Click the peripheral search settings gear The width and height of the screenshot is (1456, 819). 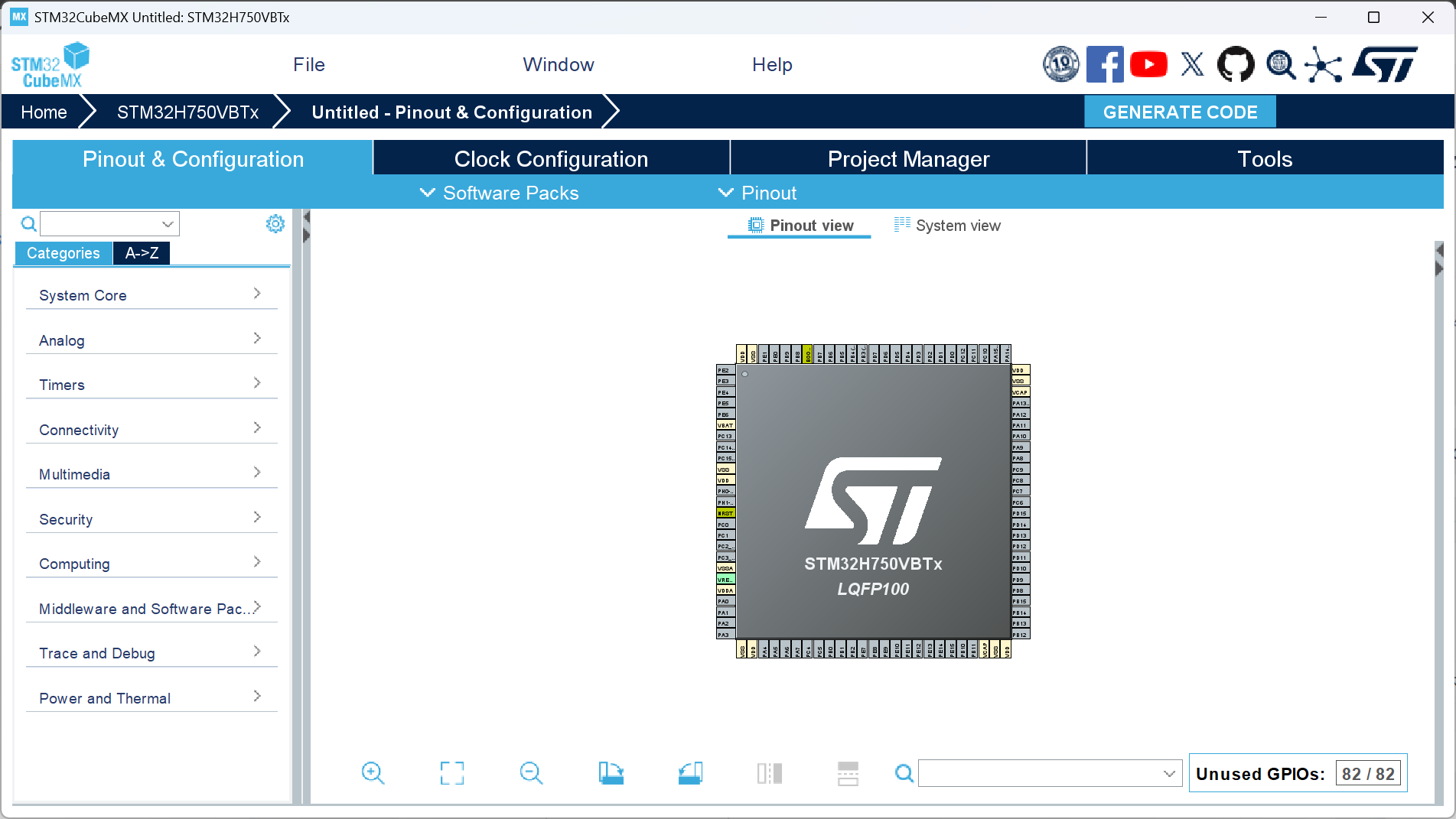click(x=275, y=223)
